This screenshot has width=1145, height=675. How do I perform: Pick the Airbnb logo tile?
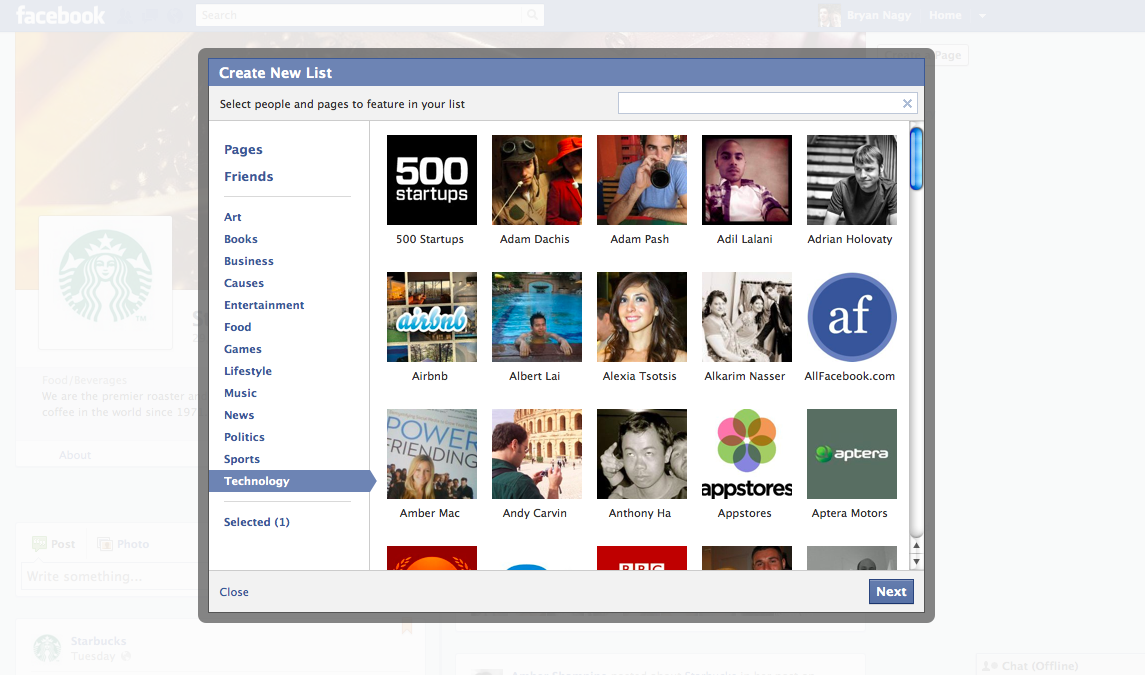point(432,317)
